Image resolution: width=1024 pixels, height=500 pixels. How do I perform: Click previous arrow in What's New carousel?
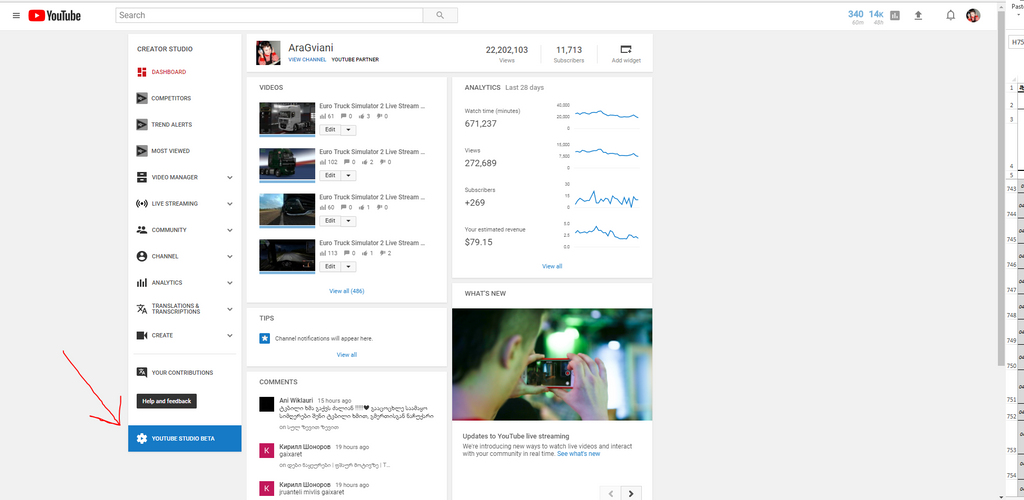[610, 493]
